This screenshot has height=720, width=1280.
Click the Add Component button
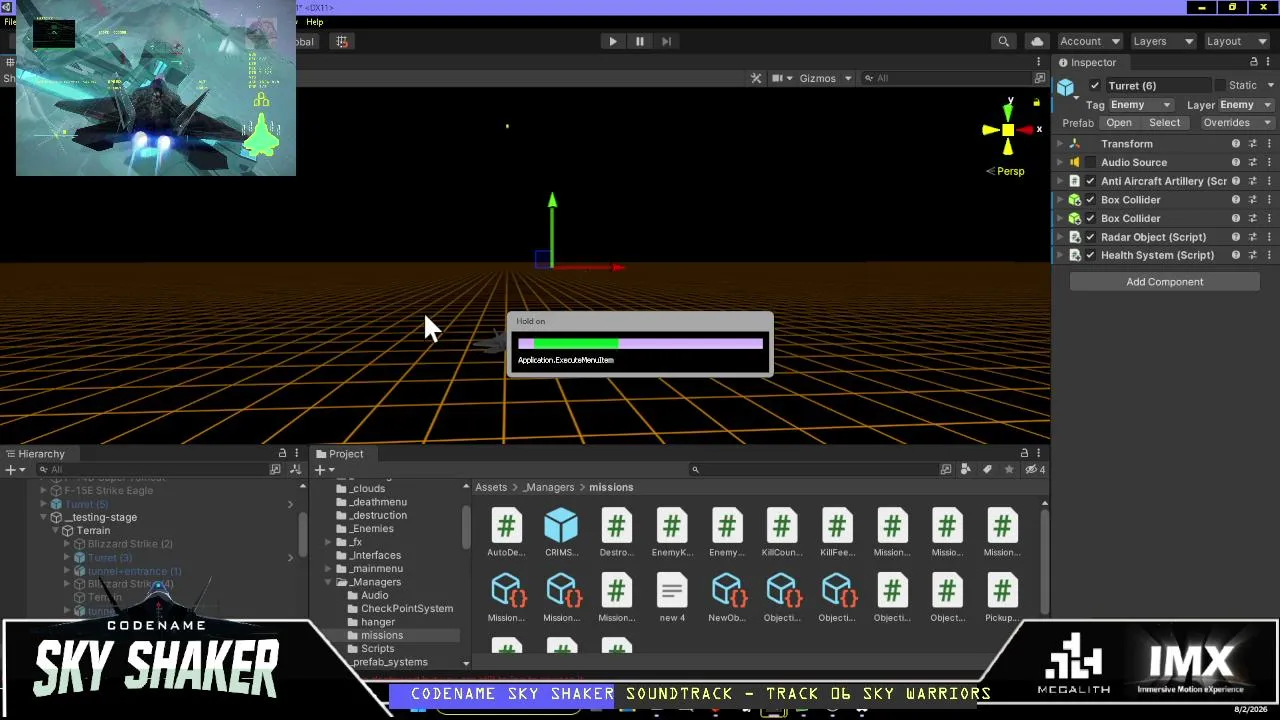point(1165,282)
